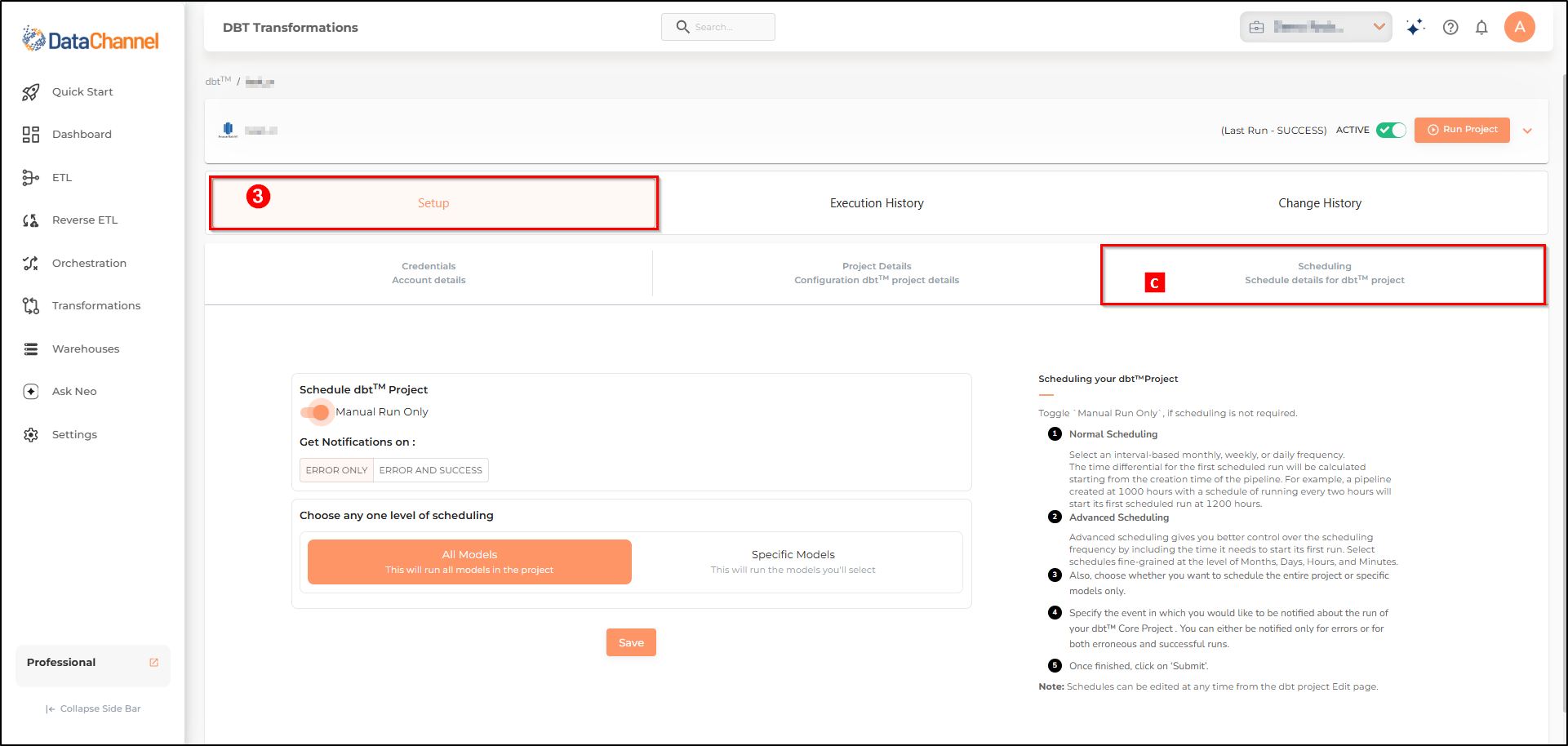This screenshot has width=1568, height=746.
Task: Click the dbt project logo icon
Action: (228, 131)
